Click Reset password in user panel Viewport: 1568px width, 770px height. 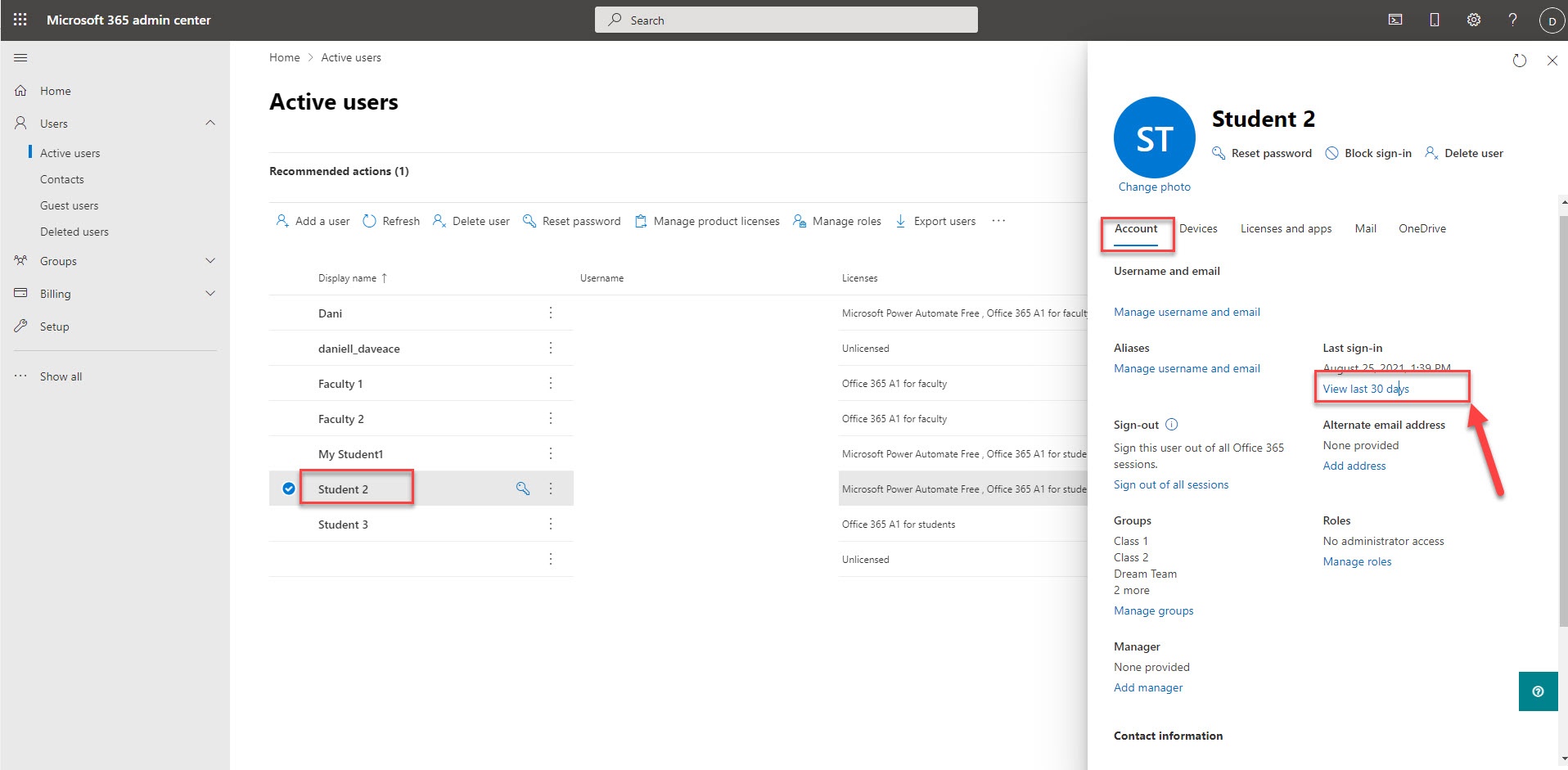point(1261,153)
